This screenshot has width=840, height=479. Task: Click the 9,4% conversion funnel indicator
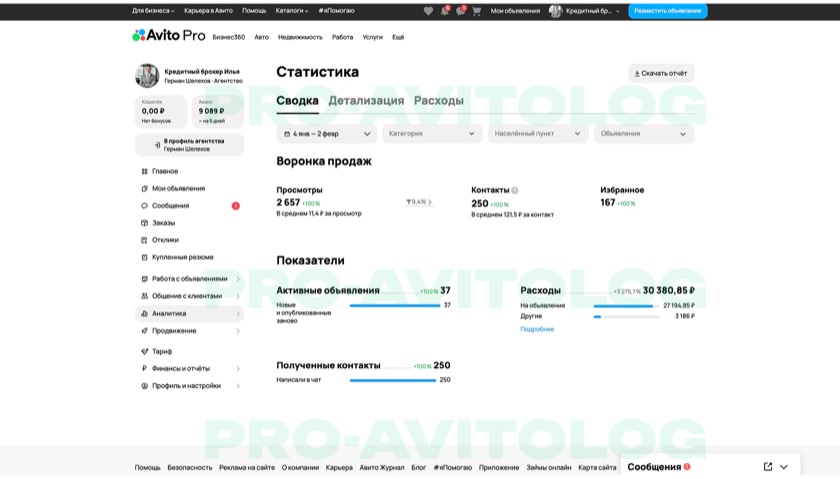(419, 202)
